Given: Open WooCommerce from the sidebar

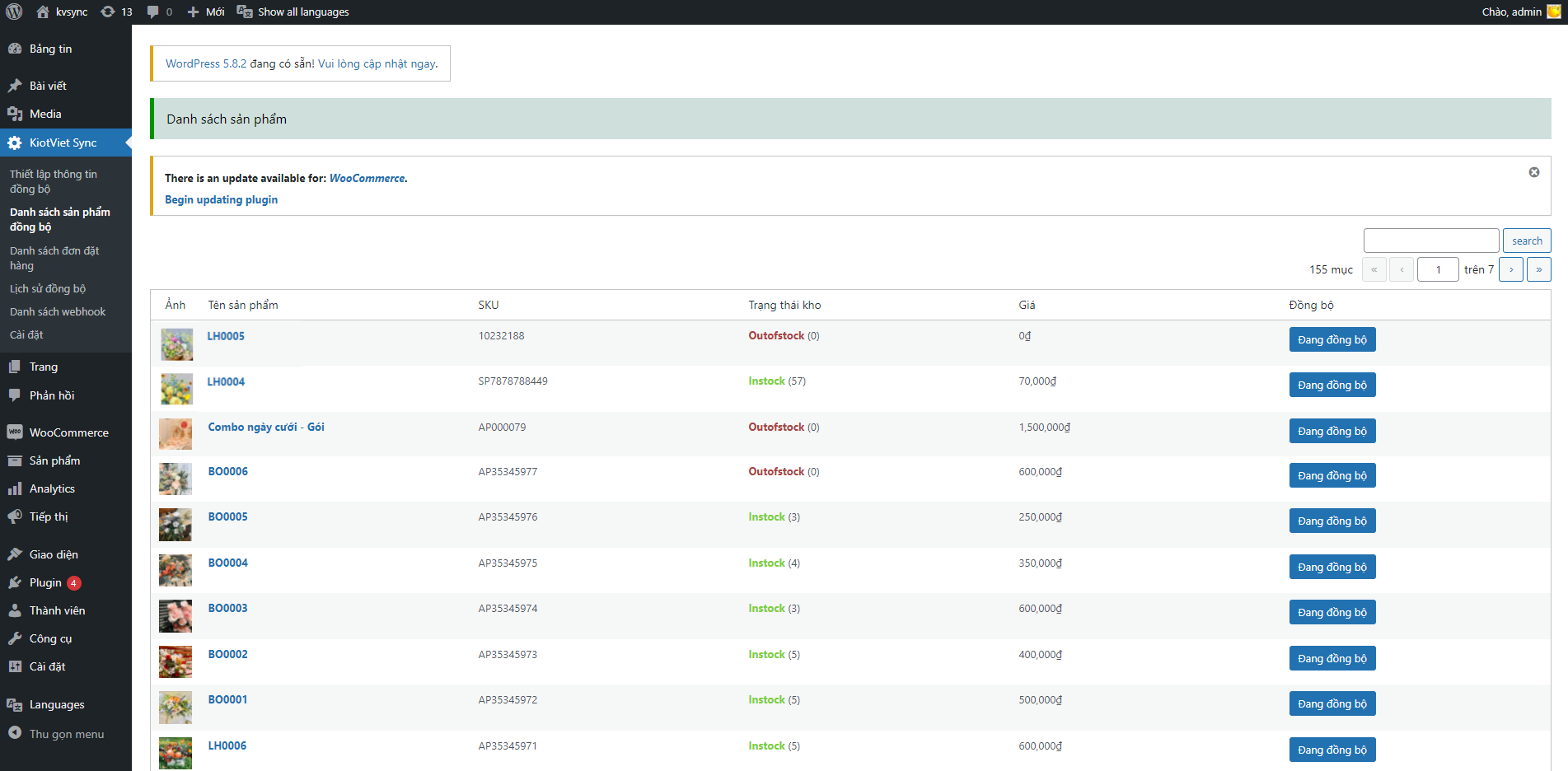Looking at the screenshot, I should [68, 432].
